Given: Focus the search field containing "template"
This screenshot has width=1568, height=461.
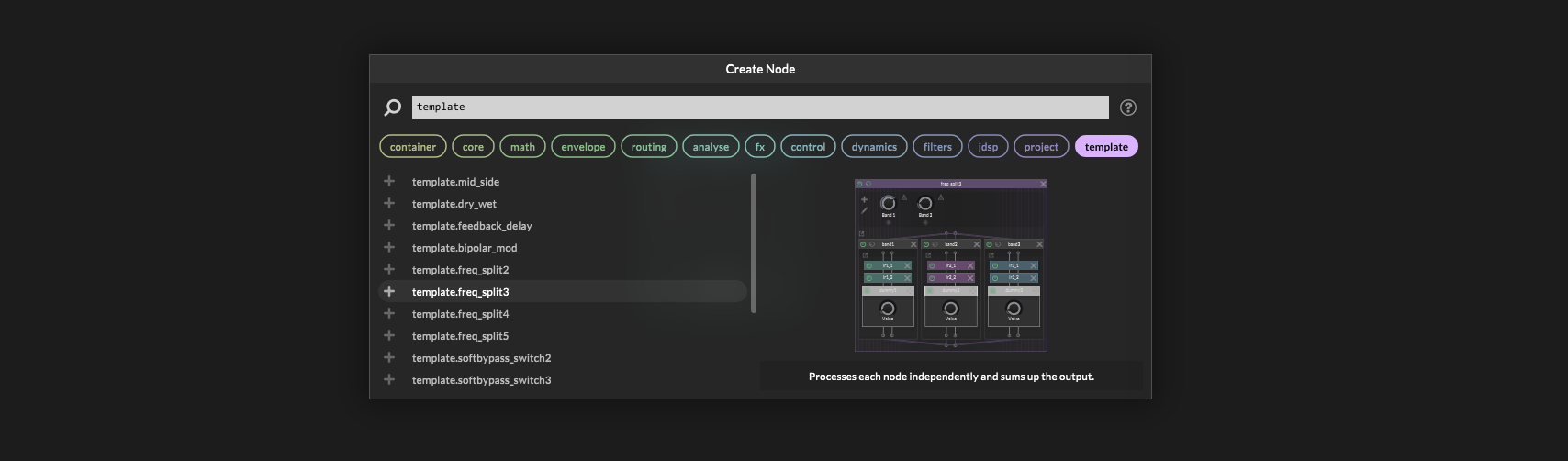Looking at the screenshot, I should [760, 107].
